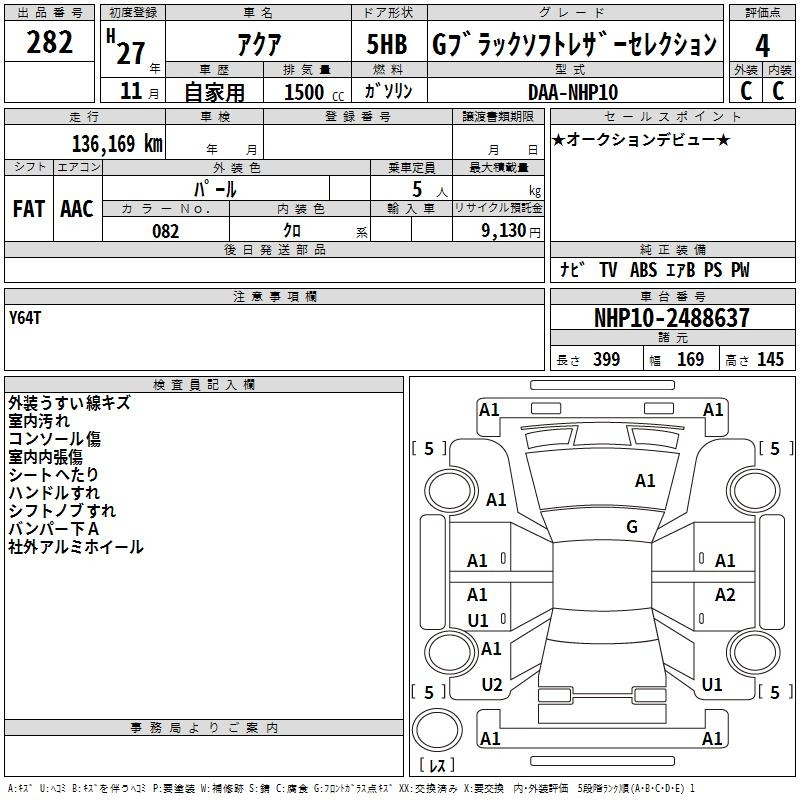
Task: Click the air conditioner value AAC
Action: tap(77, 209)
